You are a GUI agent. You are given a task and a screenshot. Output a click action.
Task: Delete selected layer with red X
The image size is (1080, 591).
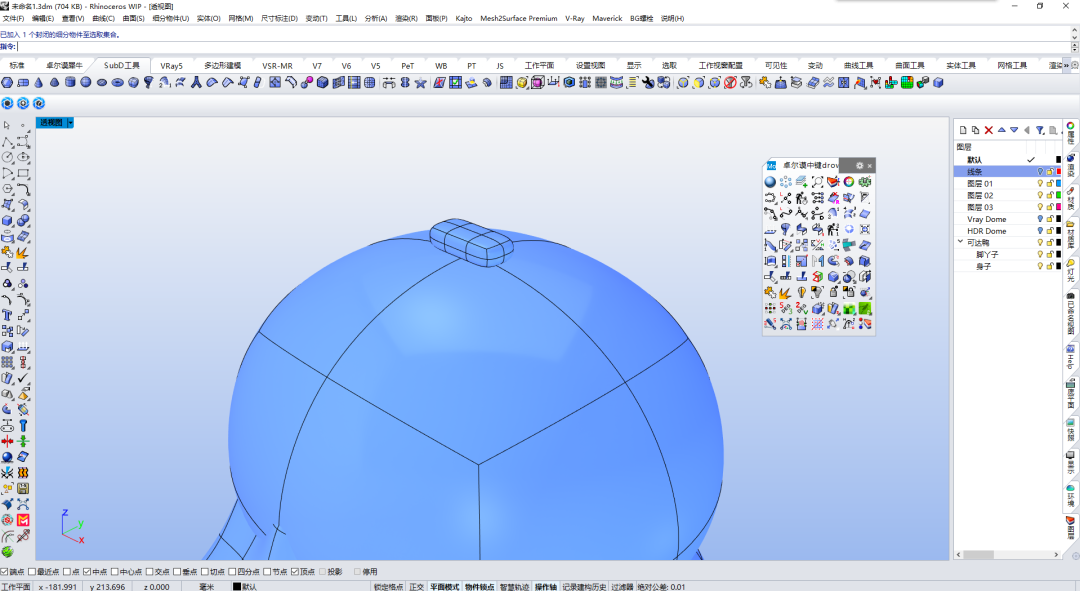click(988, 130)
